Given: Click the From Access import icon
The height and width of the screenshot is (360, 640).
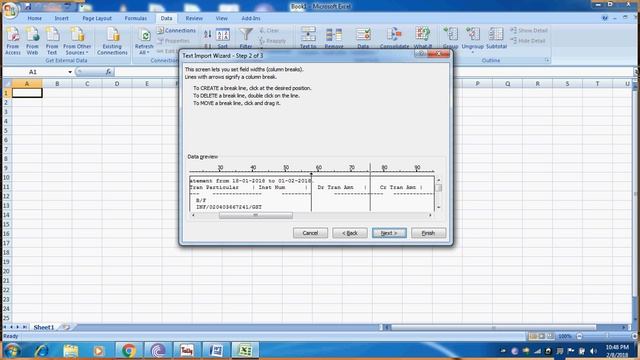Looking at the screenshot, I should (13, 41).
